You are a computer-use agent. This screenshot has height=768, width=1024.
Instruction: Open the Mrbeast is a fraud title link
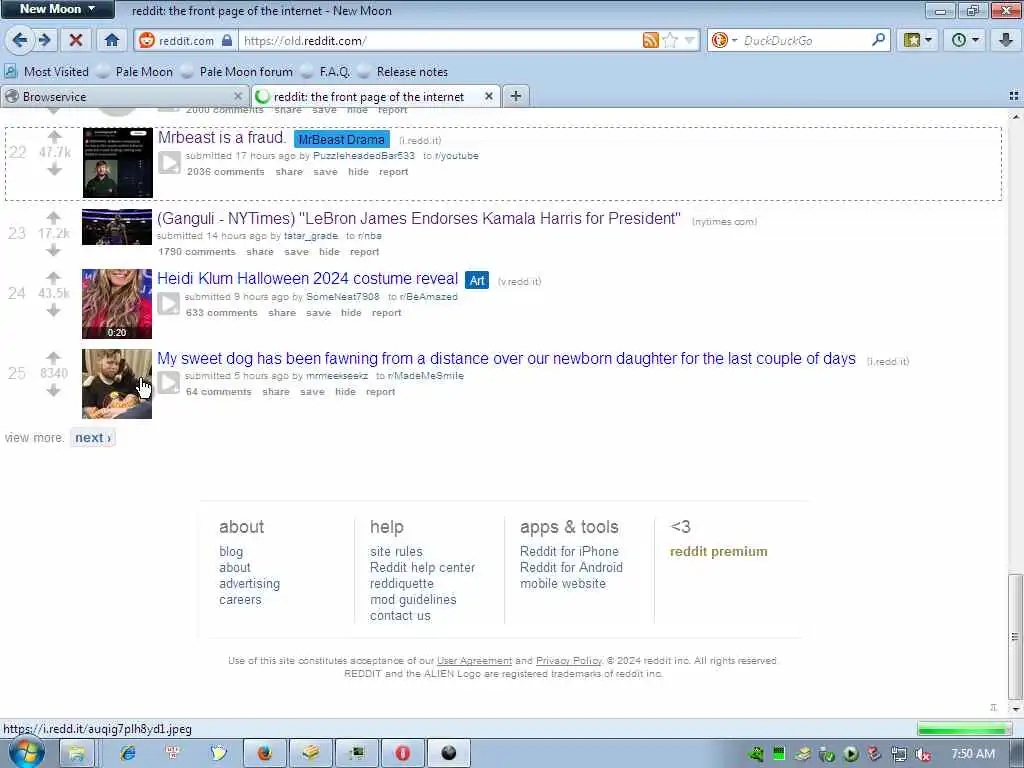(222, 138)
